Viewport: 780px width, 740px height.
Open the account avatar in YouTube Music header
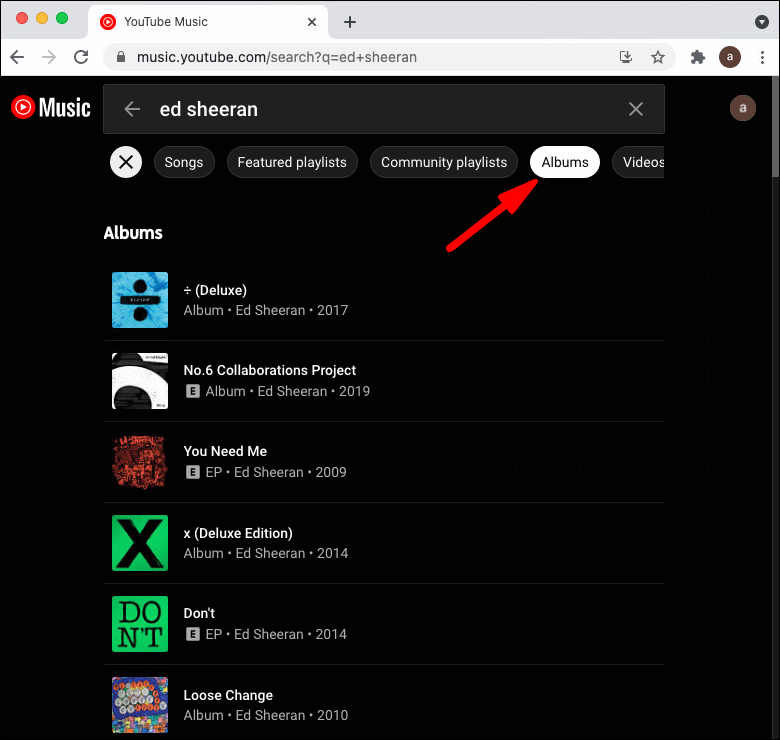pos(743,108)
